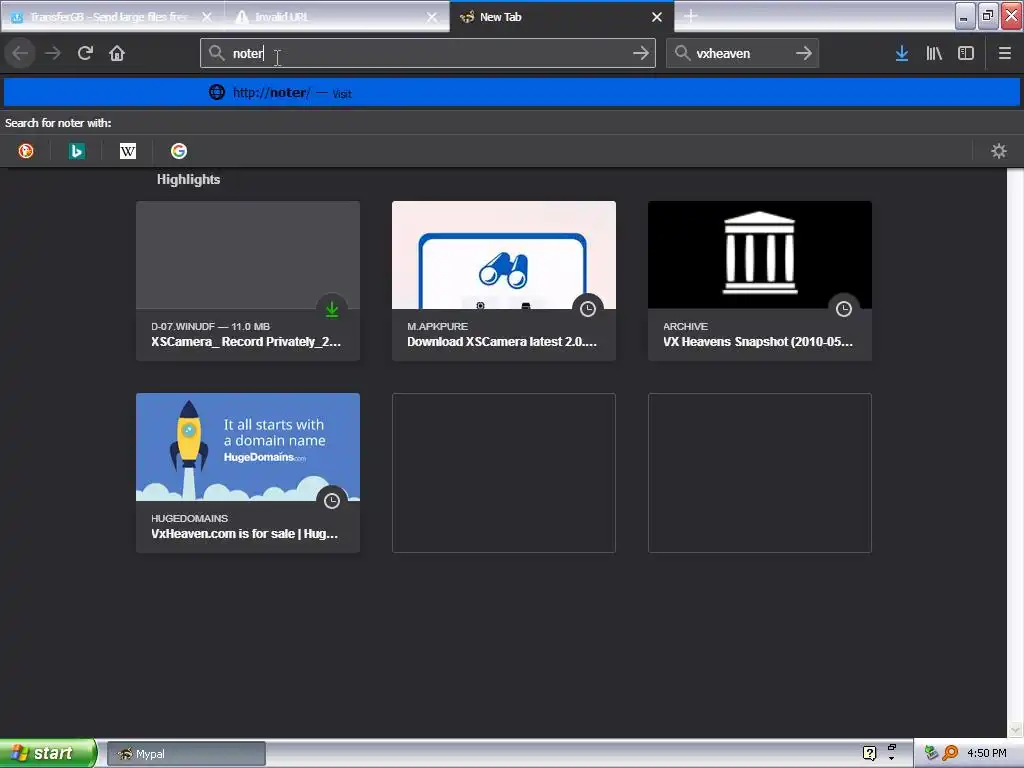This screenshot has height=768, width=1024.
Task: Select the http://noter/ Visit suggestion
Action: point(511,93)
